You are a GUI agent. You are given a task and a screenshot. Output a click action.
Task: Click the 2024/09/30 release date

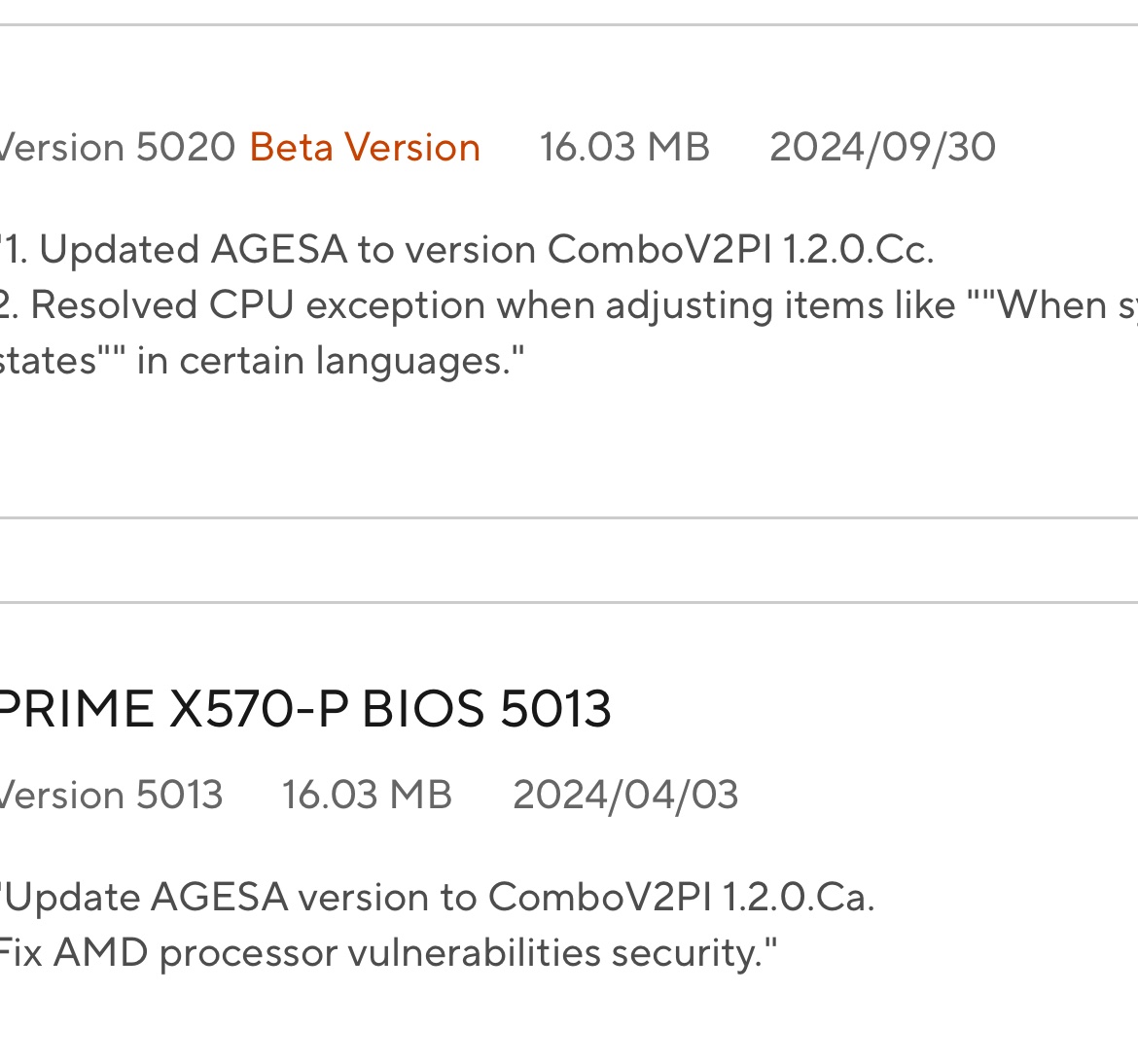coord(882,148)
